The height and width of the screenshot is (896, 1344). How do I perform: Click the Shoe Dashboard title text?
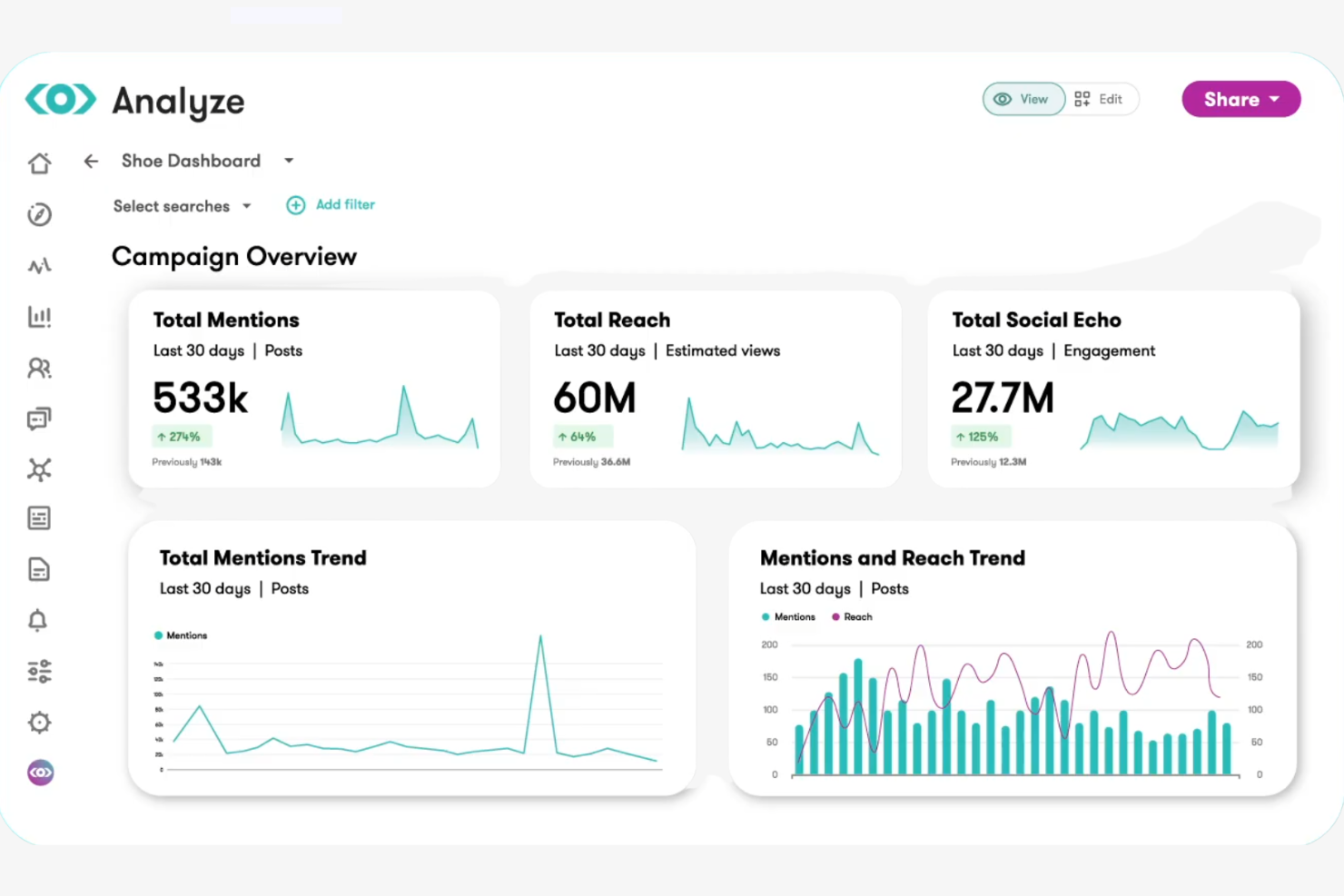coord(191,161)
